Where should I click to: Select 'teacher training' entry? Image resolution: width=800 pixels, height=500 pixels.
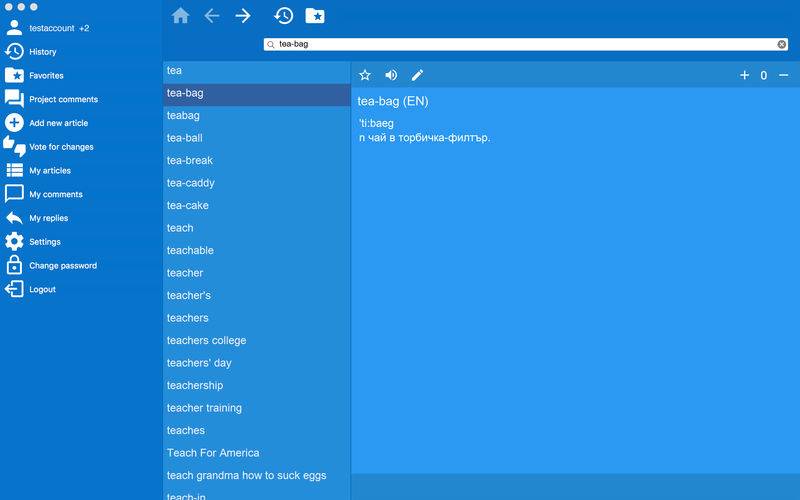coord(257,408)
